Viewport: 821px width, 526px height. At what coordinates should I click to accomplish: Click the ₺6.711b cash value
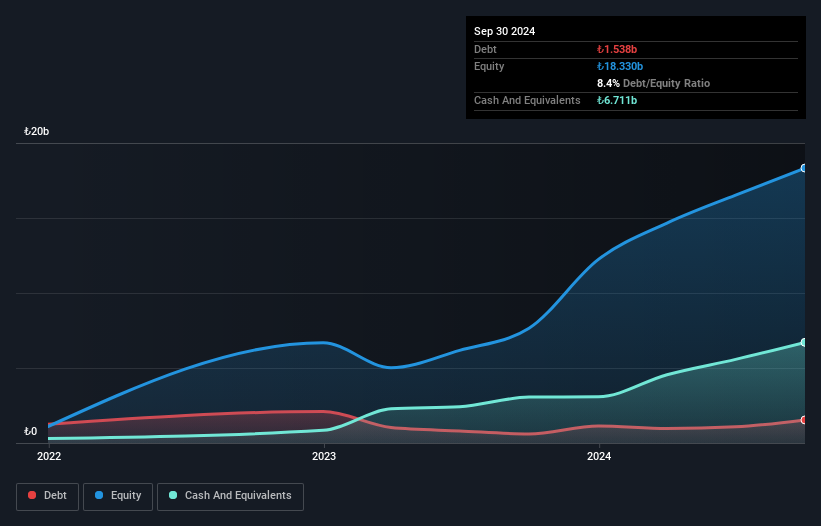(617, 100)
